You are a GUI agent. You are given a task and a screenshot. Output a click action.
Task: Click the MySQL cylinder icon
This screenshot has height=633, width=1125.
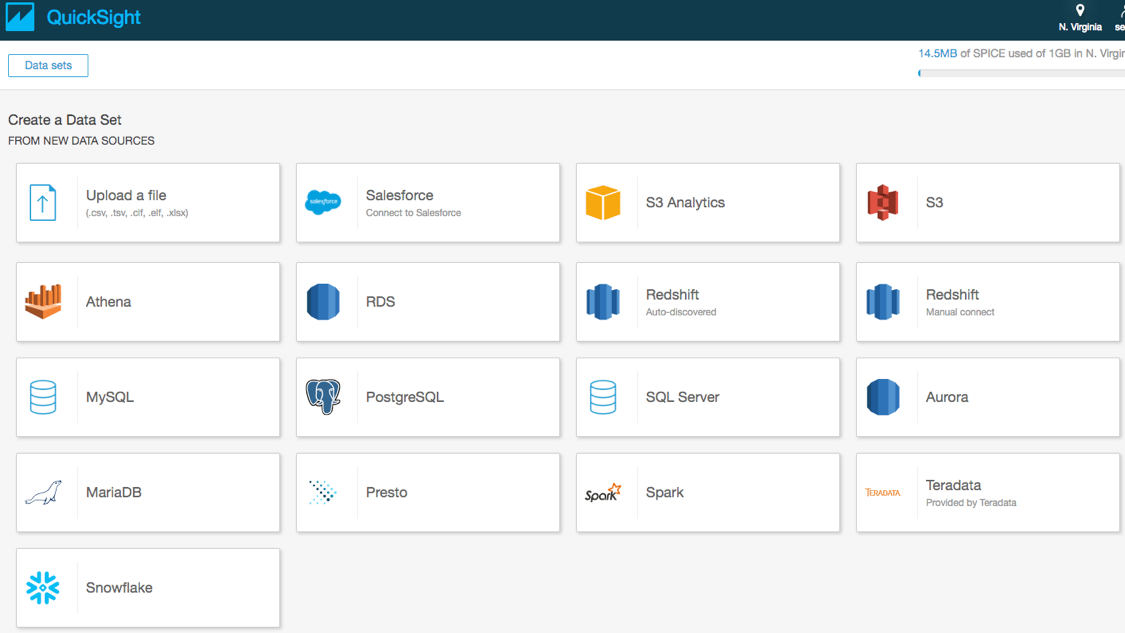point(43,397)
